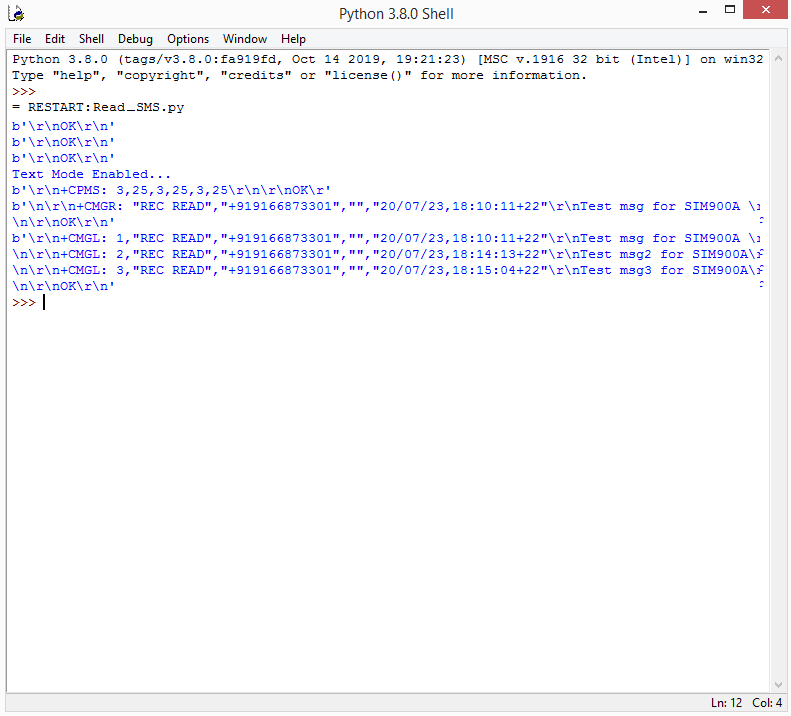Click the scrollbar up arrow
Viewport: 791px width, 716px height.
click(779, 57)
